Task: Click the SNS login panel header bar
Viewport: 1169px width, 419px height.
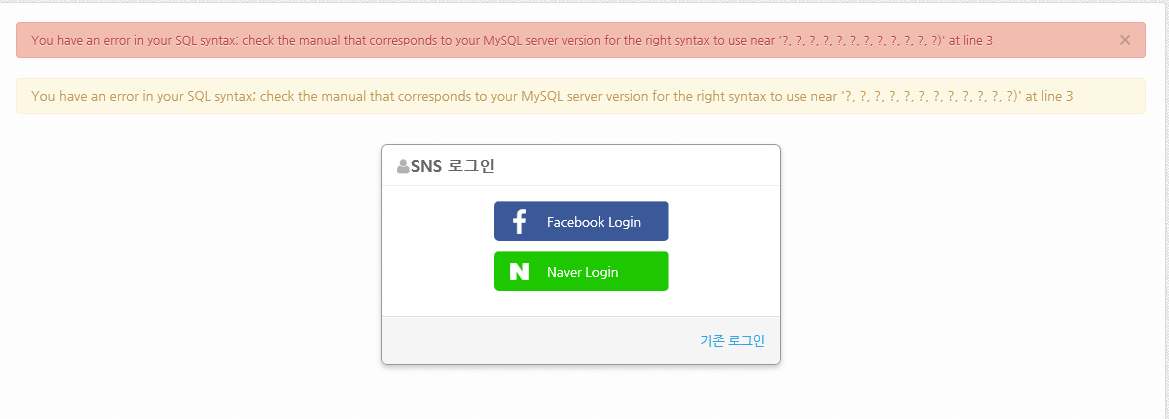Action: (581, 166)
